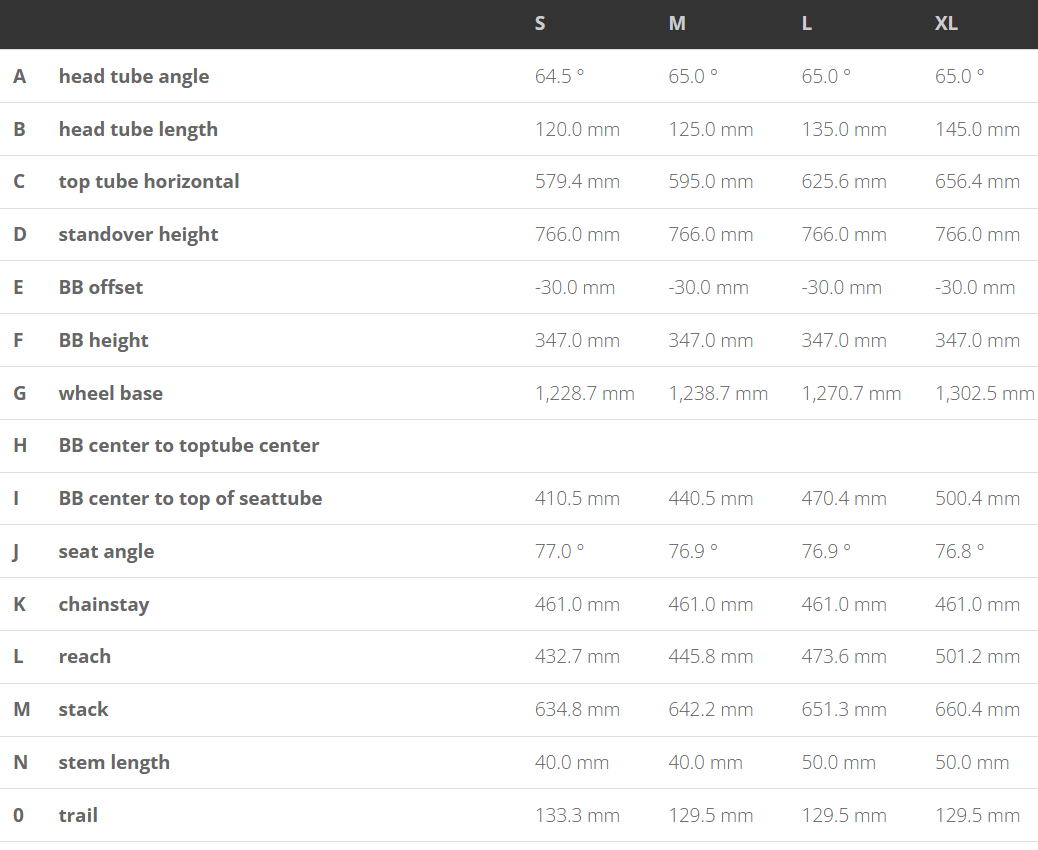Click the S size column header
Screen dimensions: 1038x850
tap(540, 23)
